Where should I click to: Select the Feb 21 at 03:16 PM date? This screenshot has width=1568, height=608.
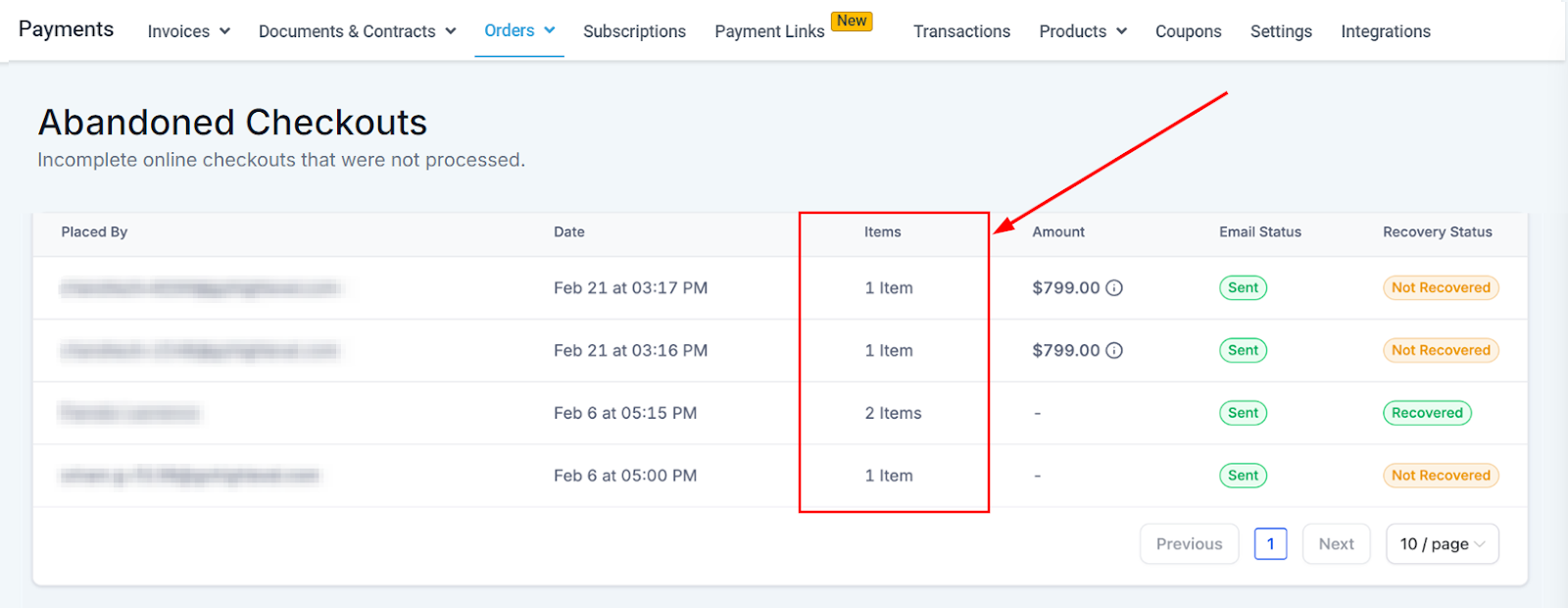click(630, 351)
